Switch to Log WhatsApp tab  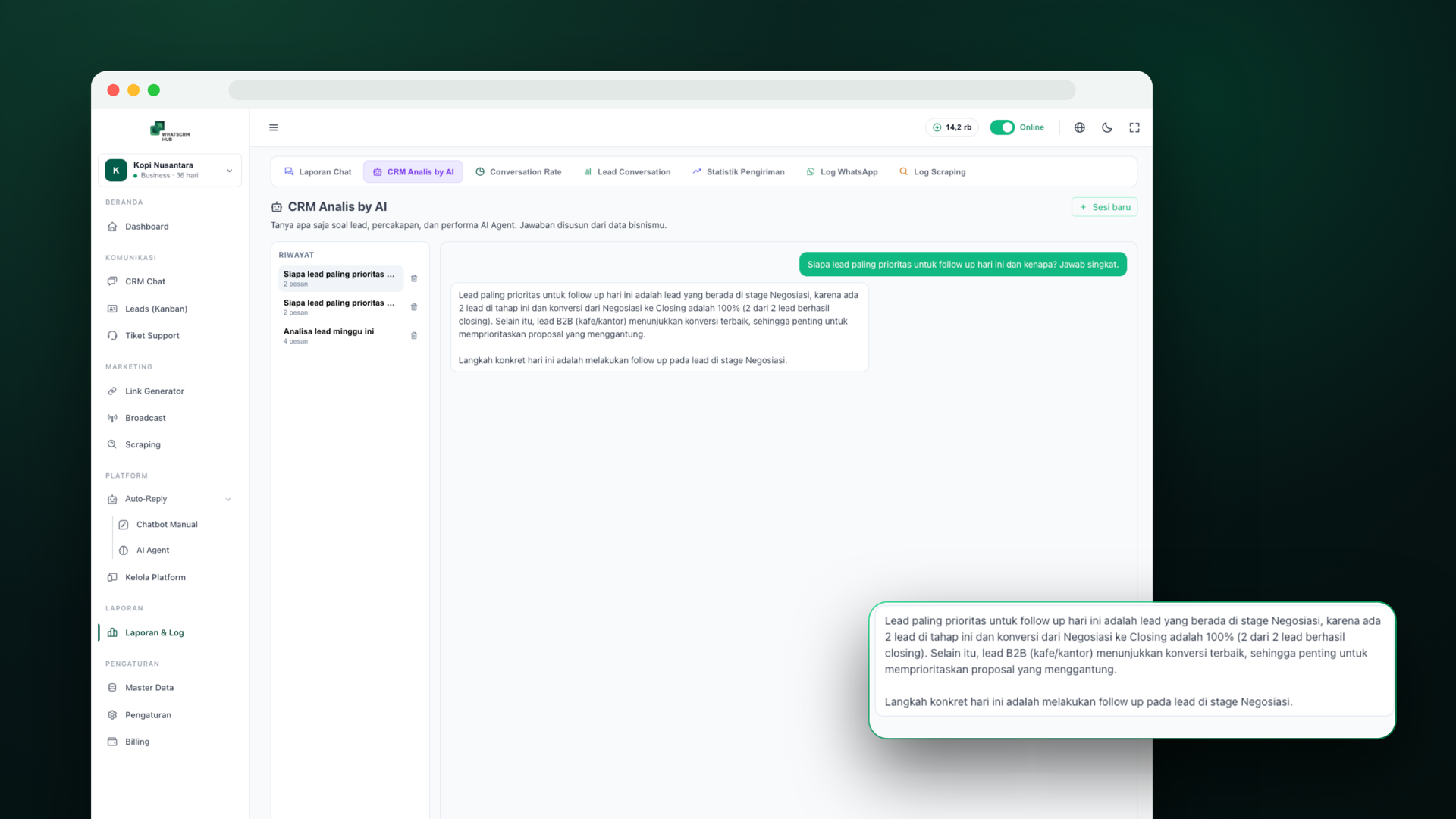tap(842, 172)
